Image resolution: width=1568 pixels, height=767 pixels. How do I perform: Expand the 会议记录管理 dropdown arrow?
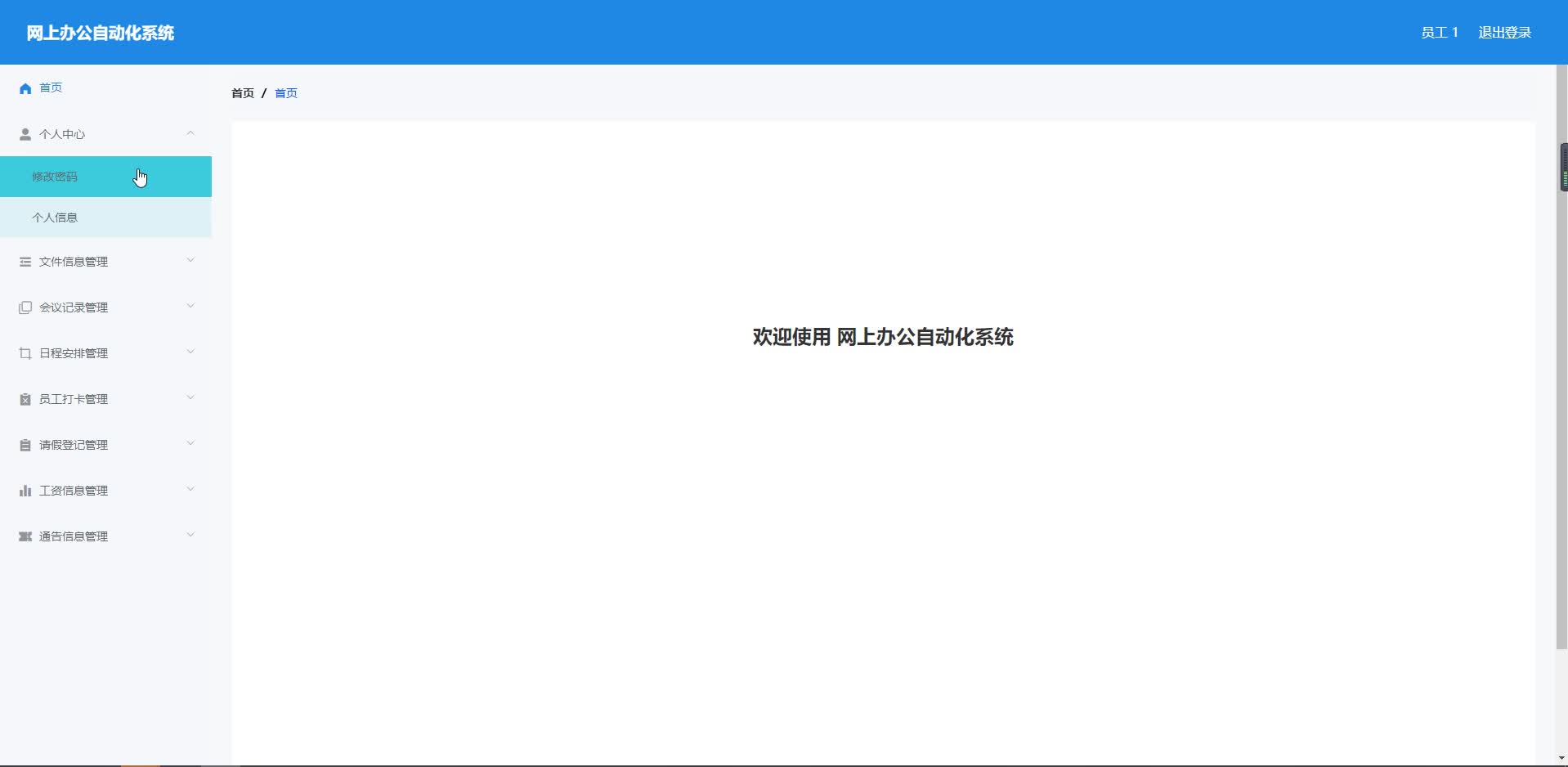coord(190,306)
